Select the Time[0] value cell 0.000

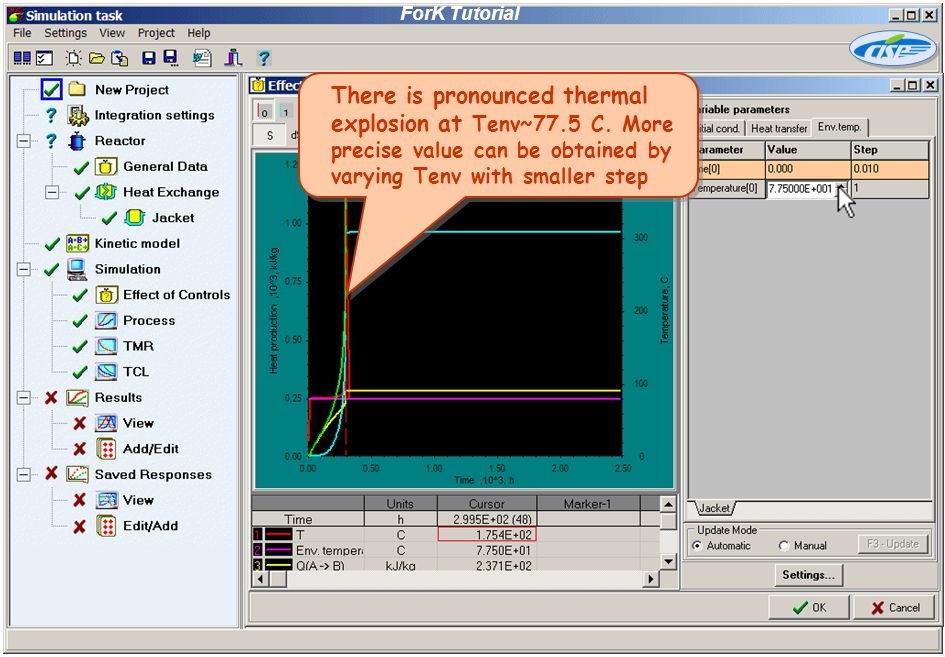(808, 169)
